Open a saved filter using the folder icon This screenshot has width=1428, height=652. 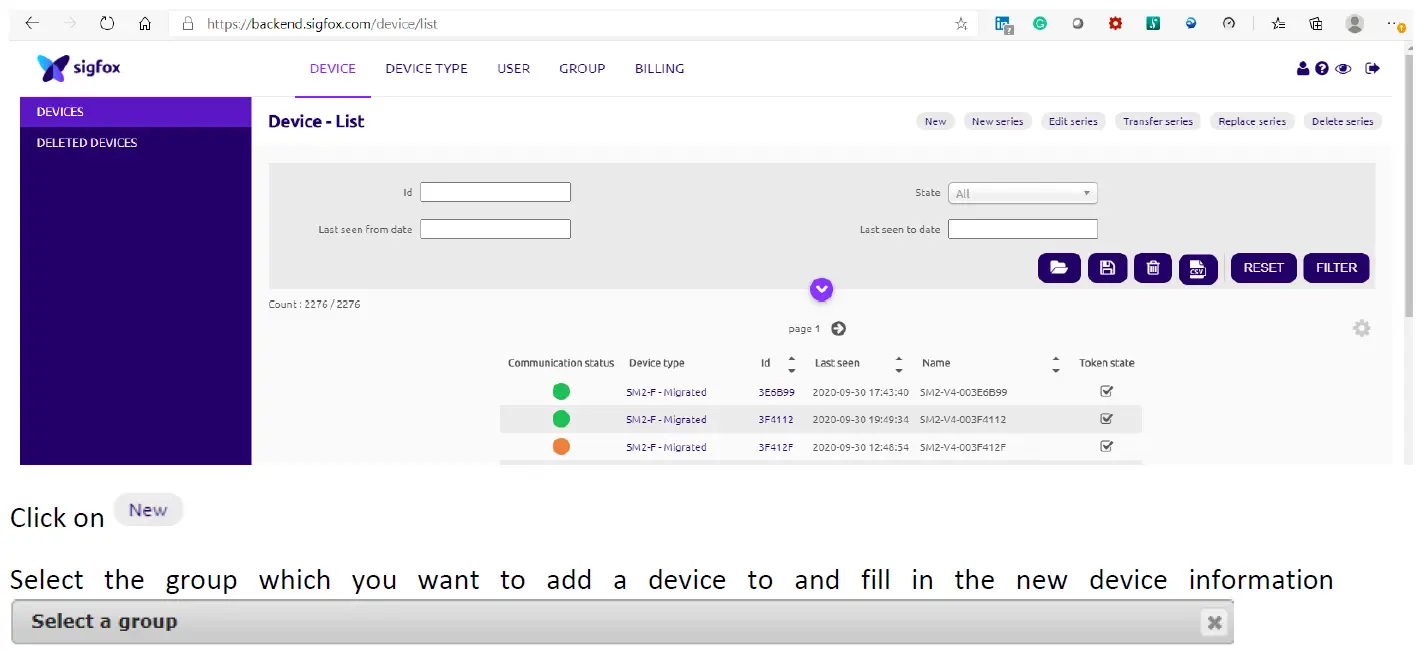tap(1059, 268)
